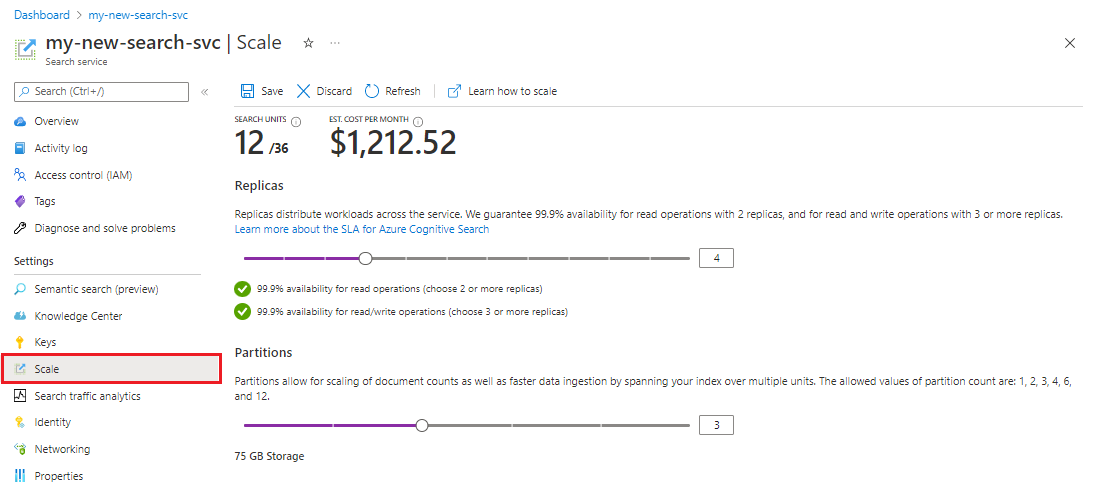Click the search service icon beside title
This screenshot has height=491, width=1096.
(x=26, y=49)
